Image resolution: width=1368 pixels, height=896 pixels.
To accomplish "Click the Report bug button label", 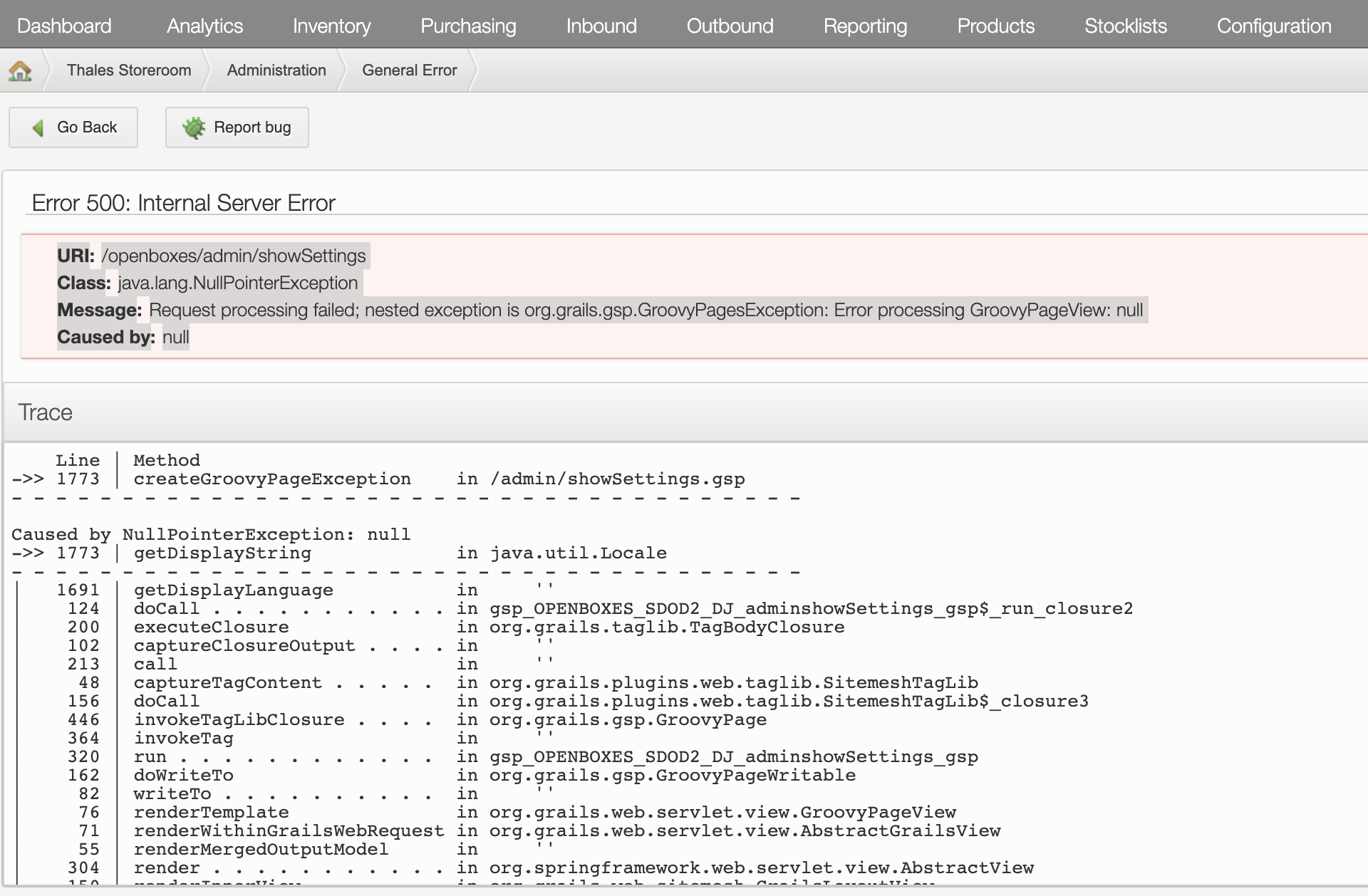I will coord(252,127).
